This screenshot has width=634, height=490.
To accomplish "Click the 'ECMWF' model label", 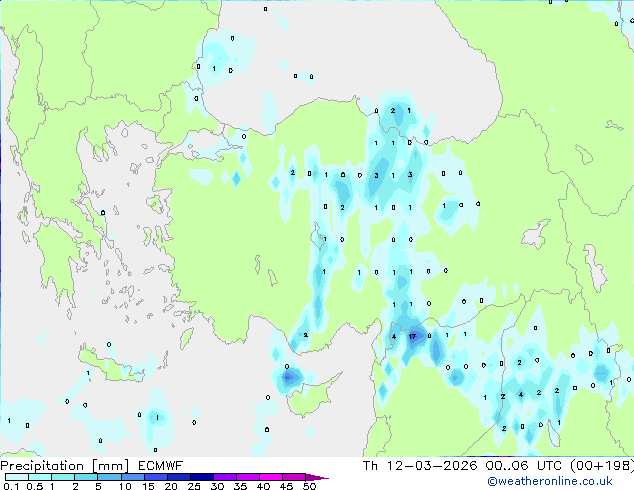I will pos(161,466).
